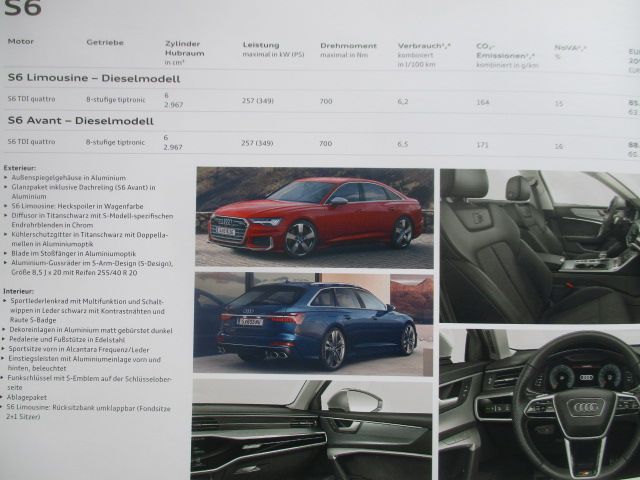Screen dimensions: 640x480
Task: Open the red S6 Limousine photo
Action: click(314, 217)
